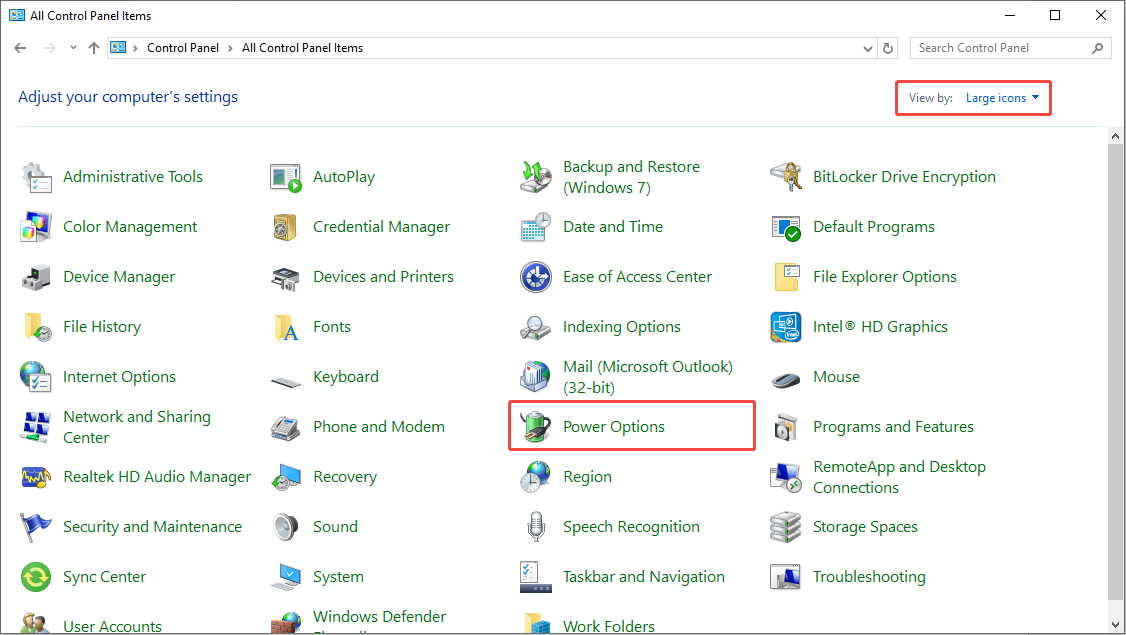Navigate back with the Back arrow
Image resolution: width=1126 pixels, height=635 pixels.
click(20, 47)
